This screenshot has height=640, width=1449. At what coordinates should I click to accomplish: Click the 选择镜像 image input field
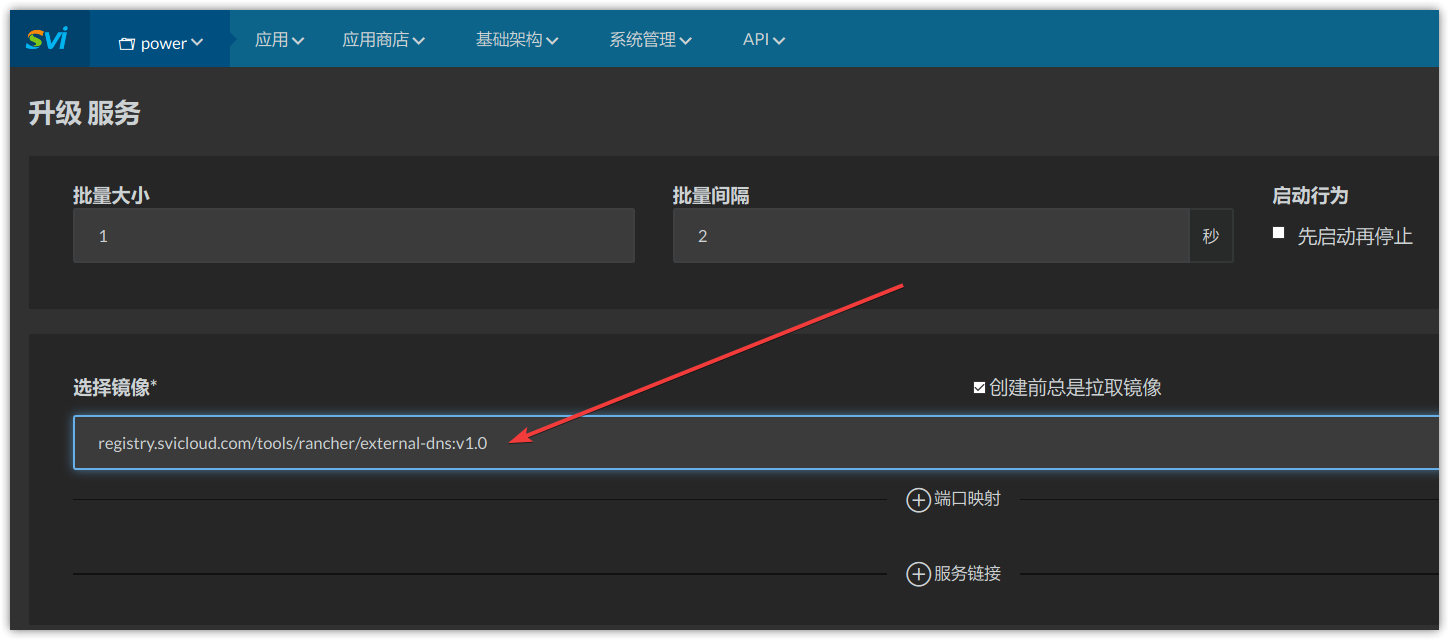pyautogui.click(x=758, y=443)
